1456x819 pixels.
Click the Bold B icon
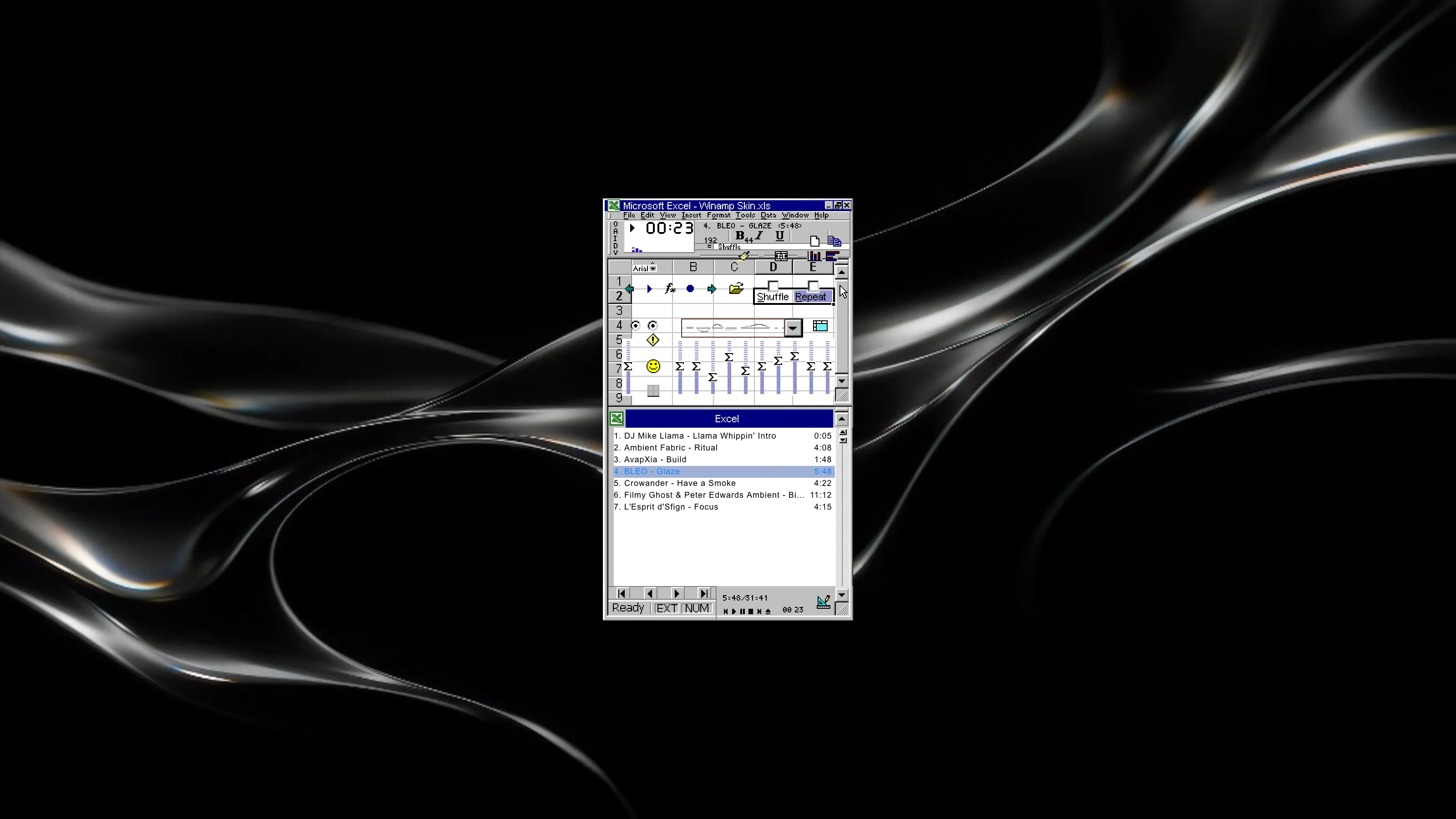click(x=739, y=235)
